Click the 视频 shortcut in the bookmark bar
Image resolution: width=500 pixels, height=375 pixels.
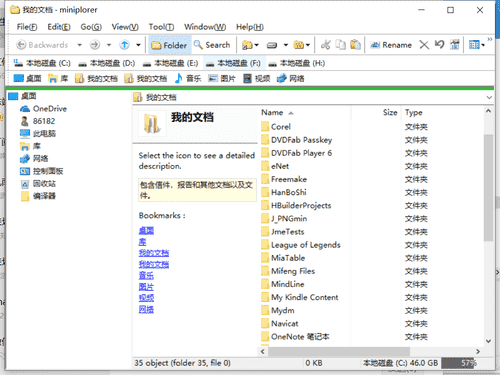click(x=256, y=79)
